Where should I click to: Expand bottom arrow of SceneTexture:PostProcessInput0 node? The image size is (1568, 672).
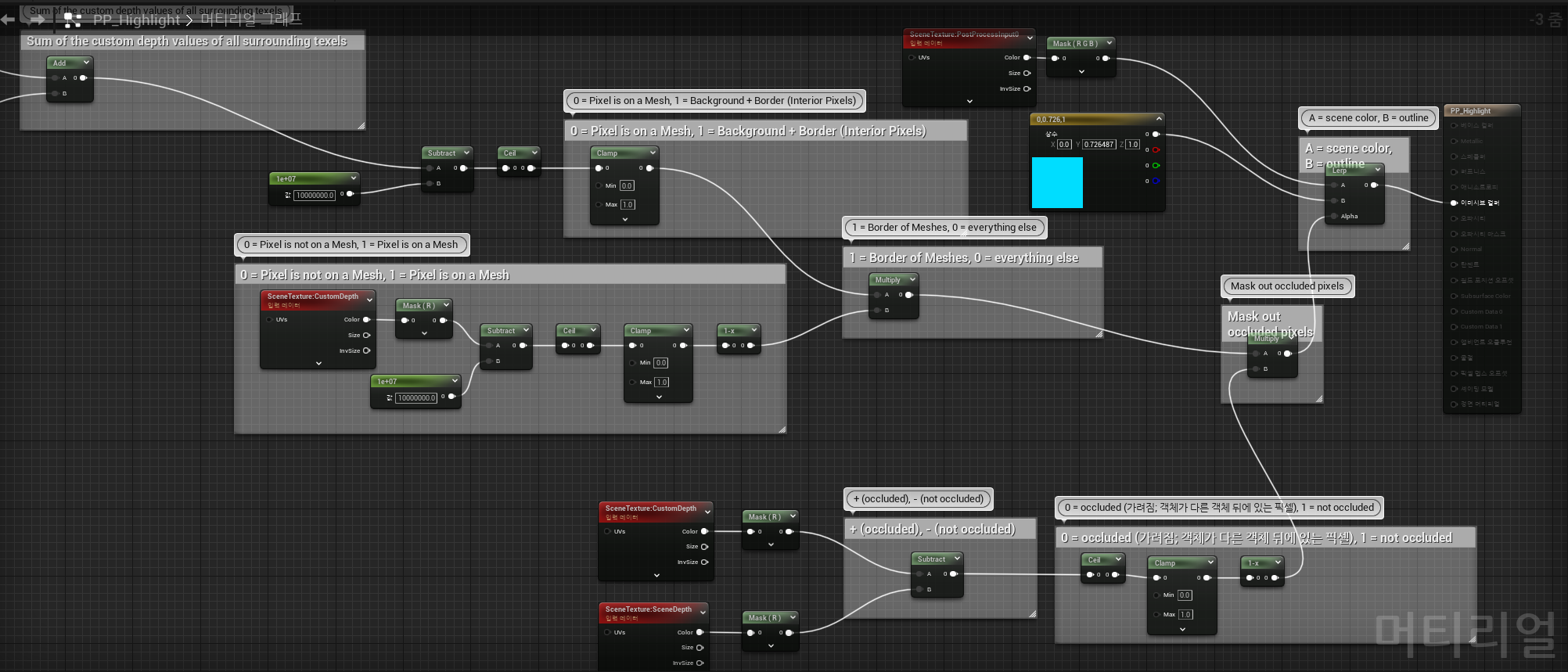coord(969,101)
